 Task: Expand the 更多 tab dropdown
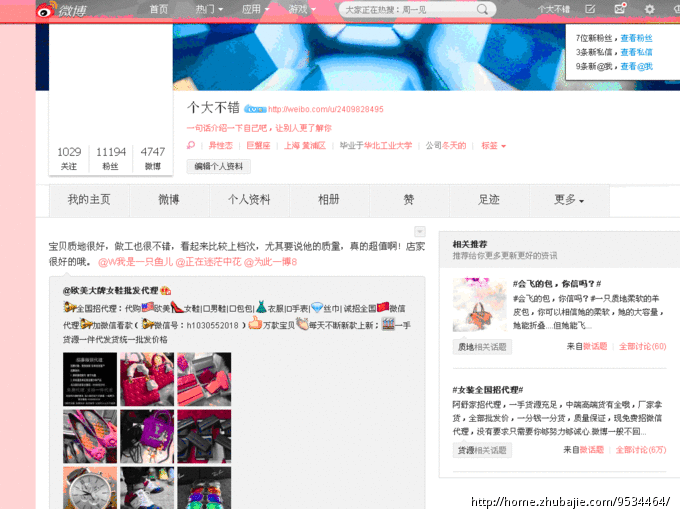click(569, 200)
